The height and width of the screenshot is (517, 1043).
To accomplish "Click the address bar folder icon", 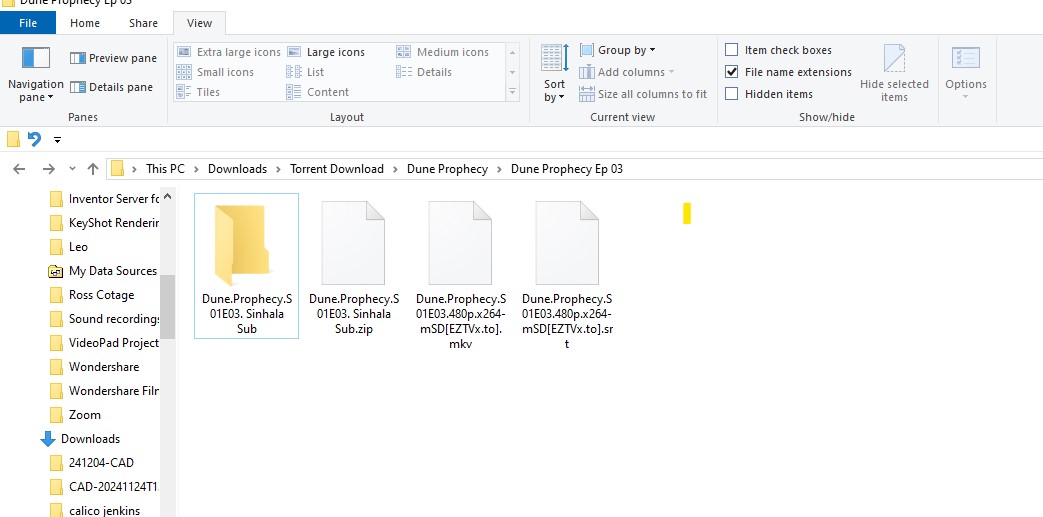I will [x=118, y=168].
